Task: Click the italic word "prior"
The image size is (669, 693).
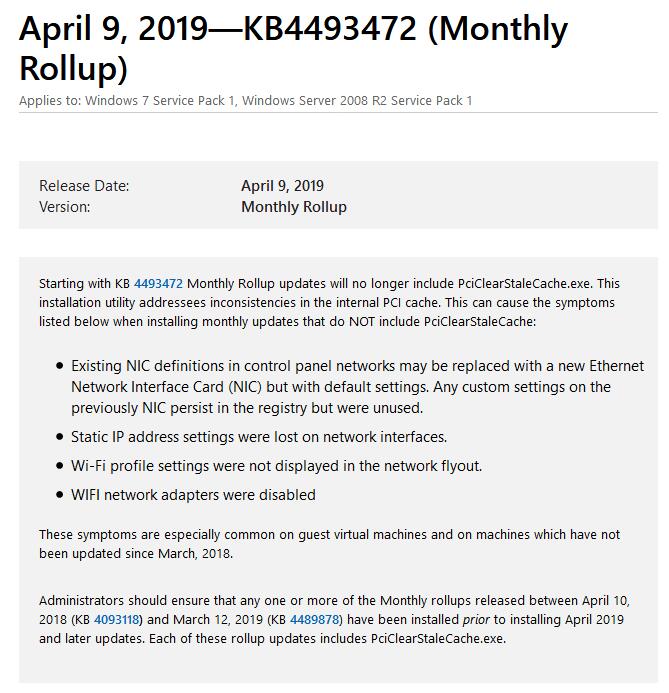Action: coord(476,620)
